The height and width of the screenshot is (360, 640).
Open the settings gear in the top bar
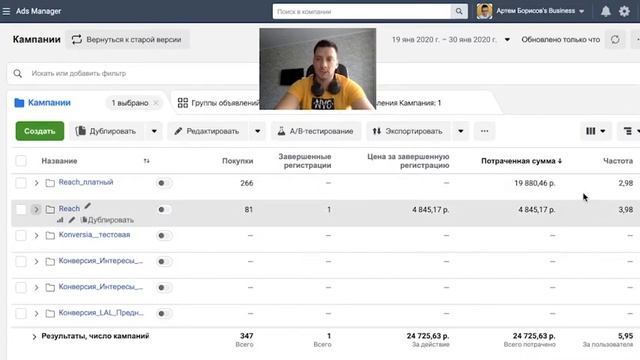tap(624, 11)
